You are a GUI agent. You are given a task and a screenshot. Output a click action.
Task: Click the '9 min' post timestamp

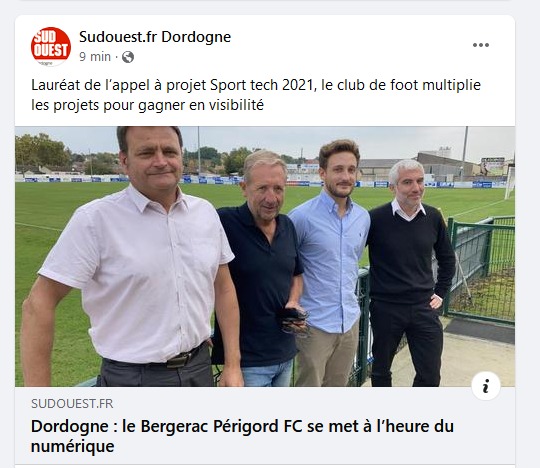(95, 56)
